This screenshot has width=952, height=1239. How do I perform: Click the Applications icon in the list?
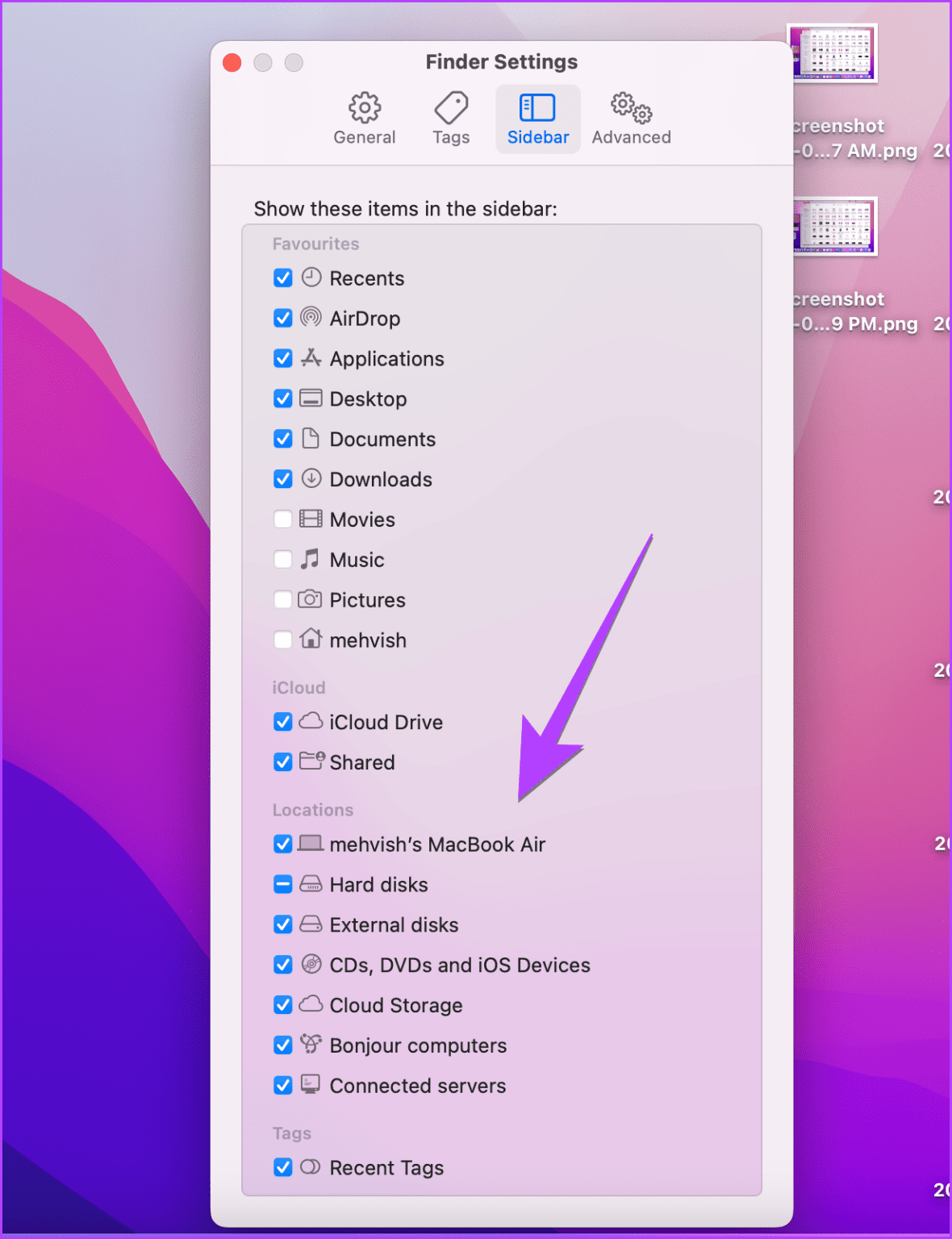[x=311, y=358]
